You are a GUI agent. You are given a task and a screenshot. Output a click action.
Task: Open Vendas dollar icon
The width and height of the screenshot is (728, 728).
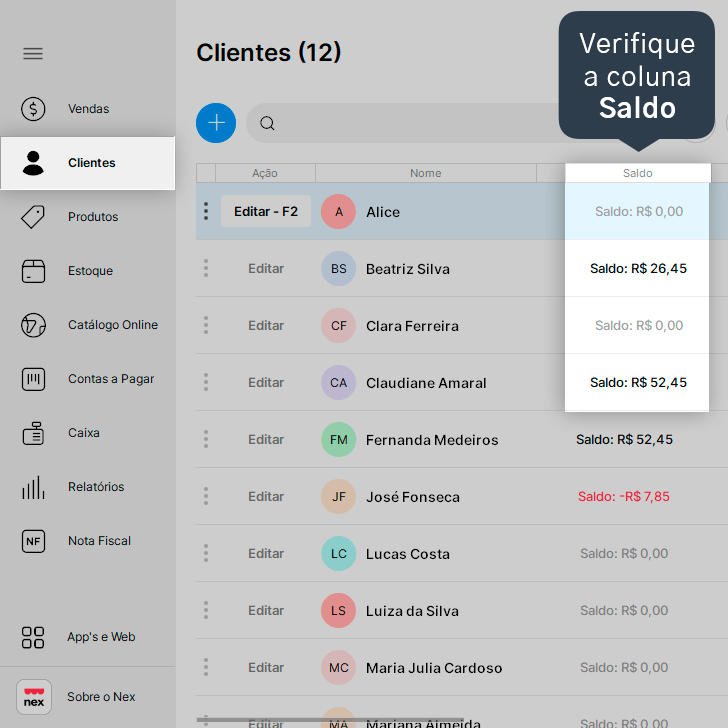tap(33, 109)
